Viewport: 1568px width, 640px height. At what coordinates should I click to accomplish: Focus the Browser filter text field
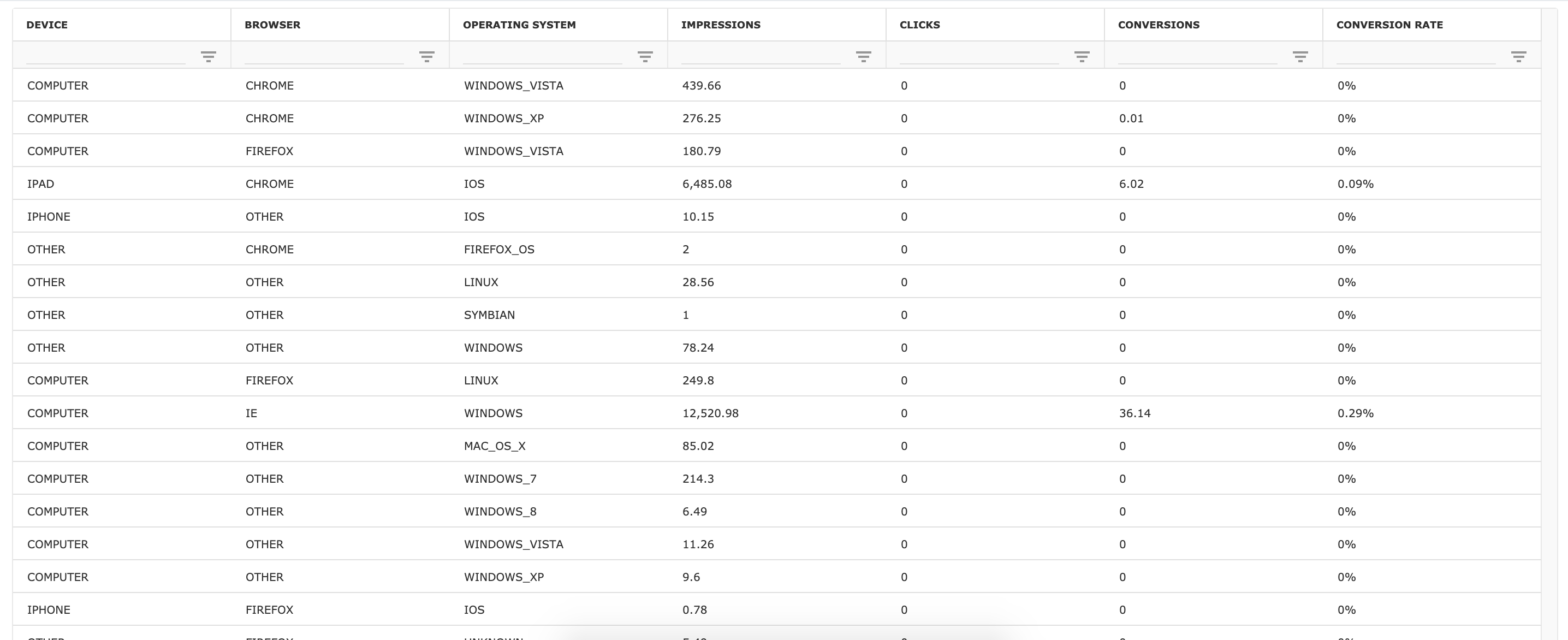(324, 56)
